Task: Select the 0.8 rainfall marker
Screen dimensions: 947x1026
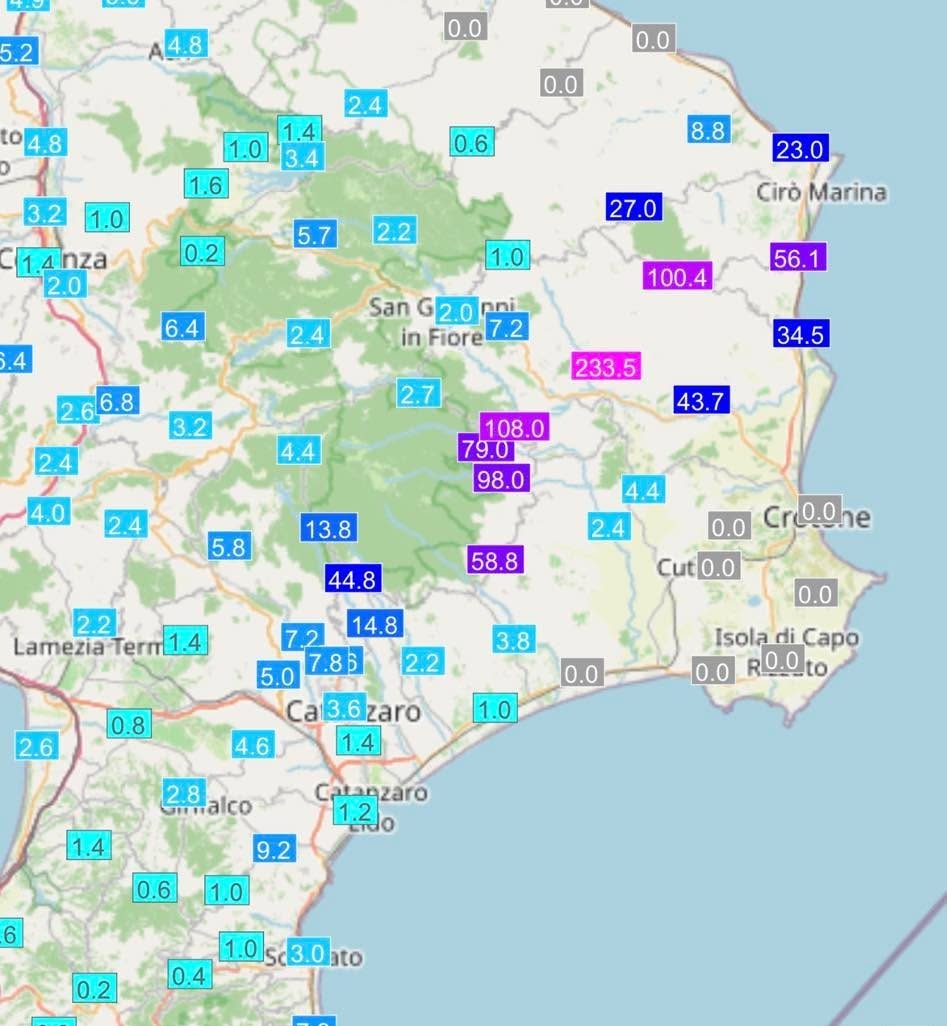Action: pyautogui.click(x=129, y=724)
